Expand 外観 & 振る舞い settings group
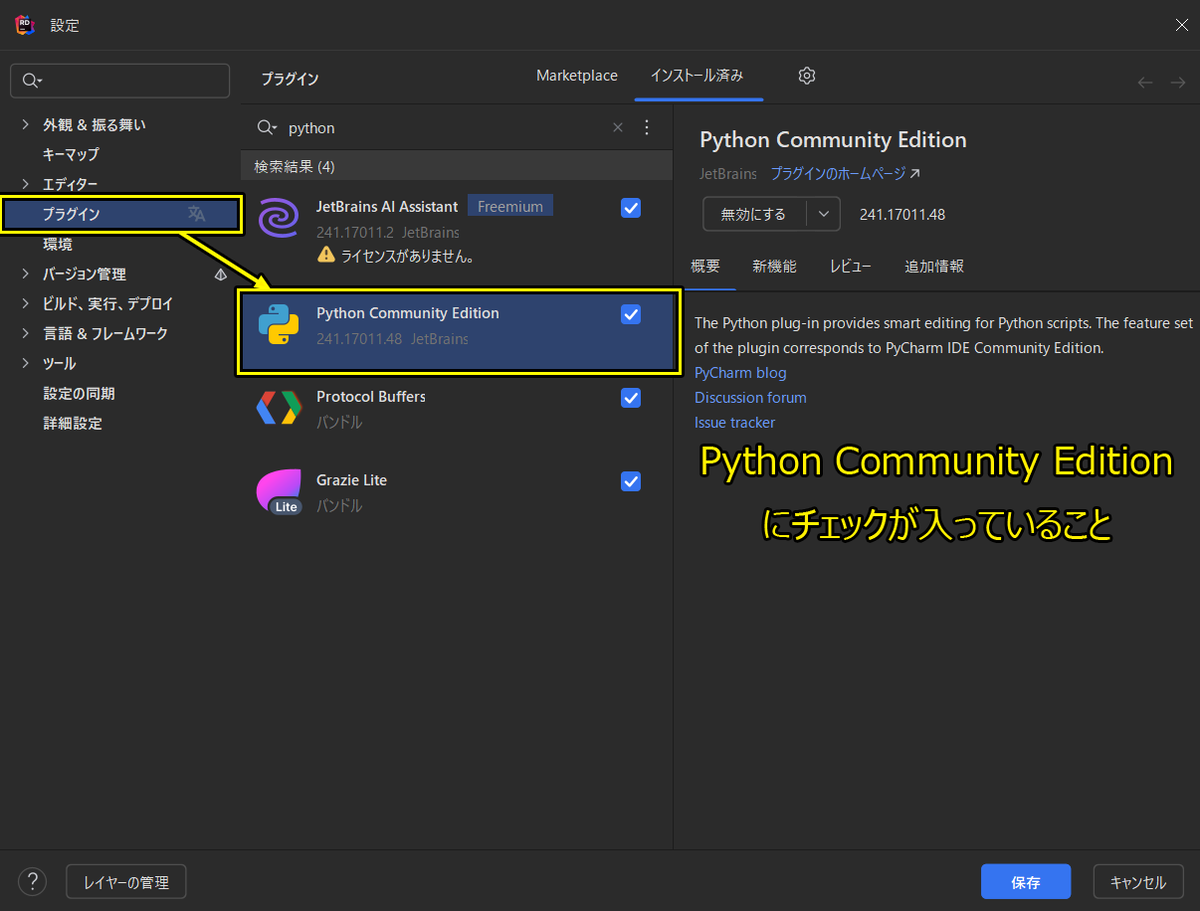This screenshot has width=1200, height=911. point(26,125)
